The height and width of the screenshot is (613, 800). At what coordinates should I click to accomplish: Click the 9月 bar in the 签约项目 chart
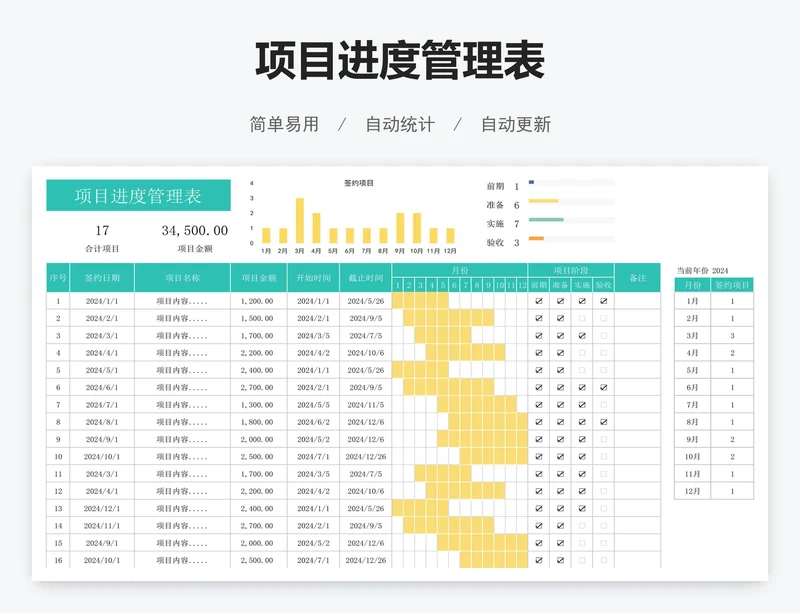click(401, 228)
